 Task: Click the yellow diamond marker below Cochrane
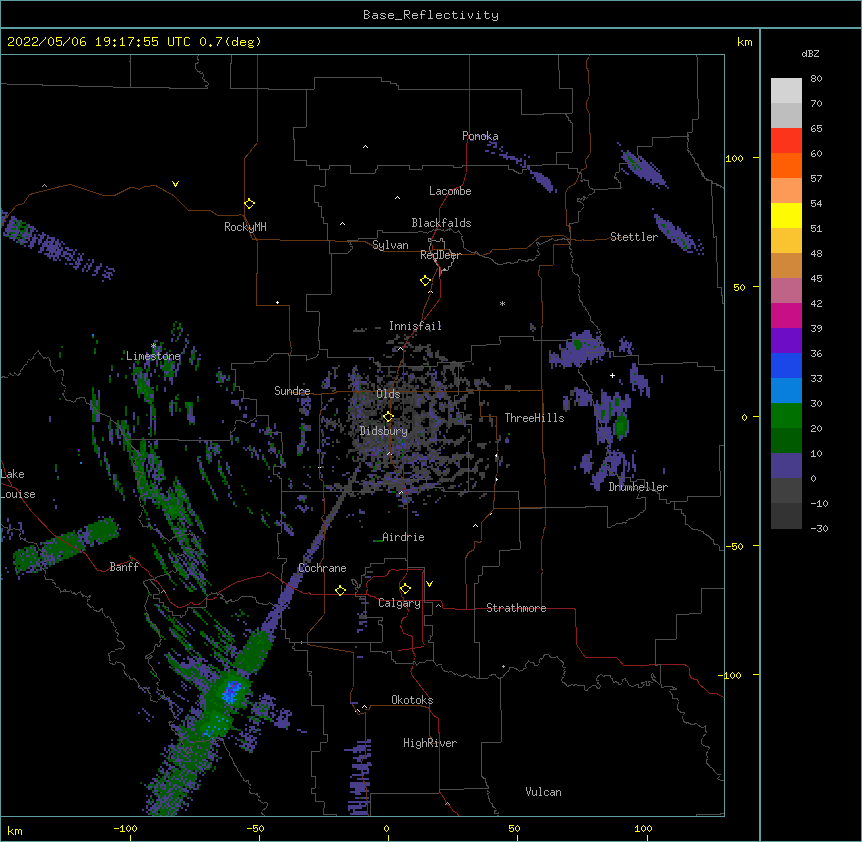(x=340, y=590)
